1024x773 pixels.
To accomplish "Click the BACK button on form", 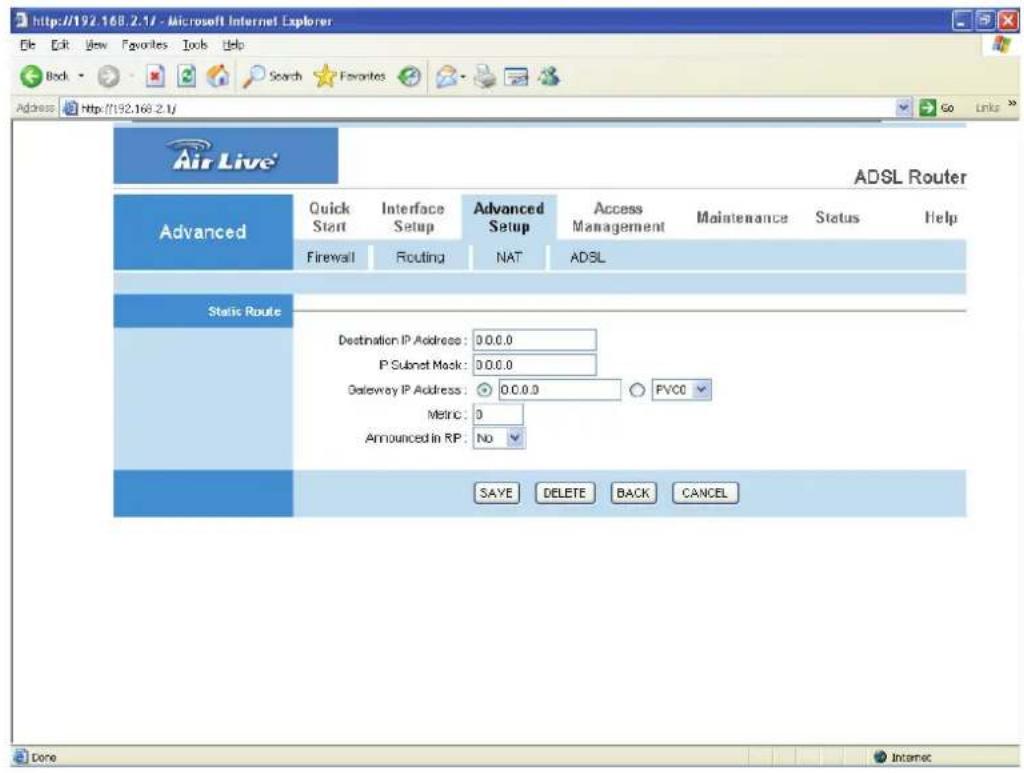I will pyautogui.click(x=633, y=493).
